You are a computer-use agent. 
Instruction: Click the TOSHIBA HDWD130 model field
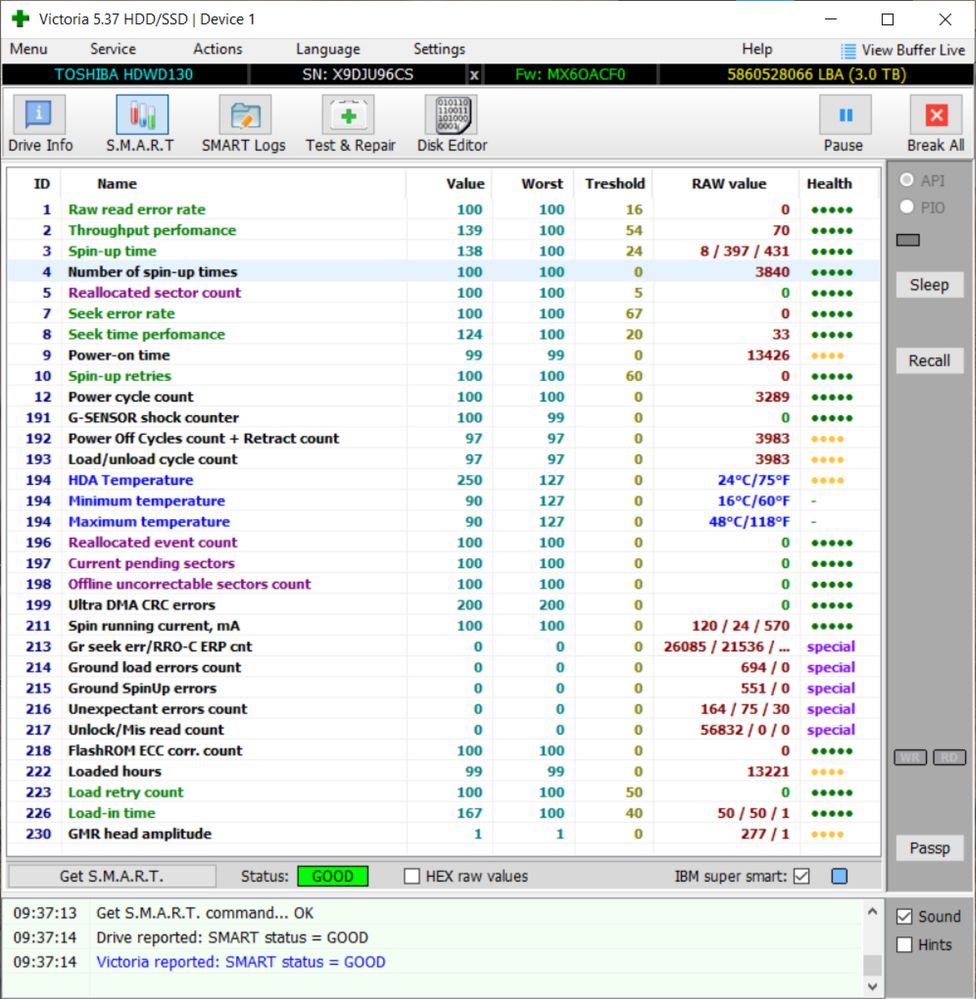(x=124, y=75)
